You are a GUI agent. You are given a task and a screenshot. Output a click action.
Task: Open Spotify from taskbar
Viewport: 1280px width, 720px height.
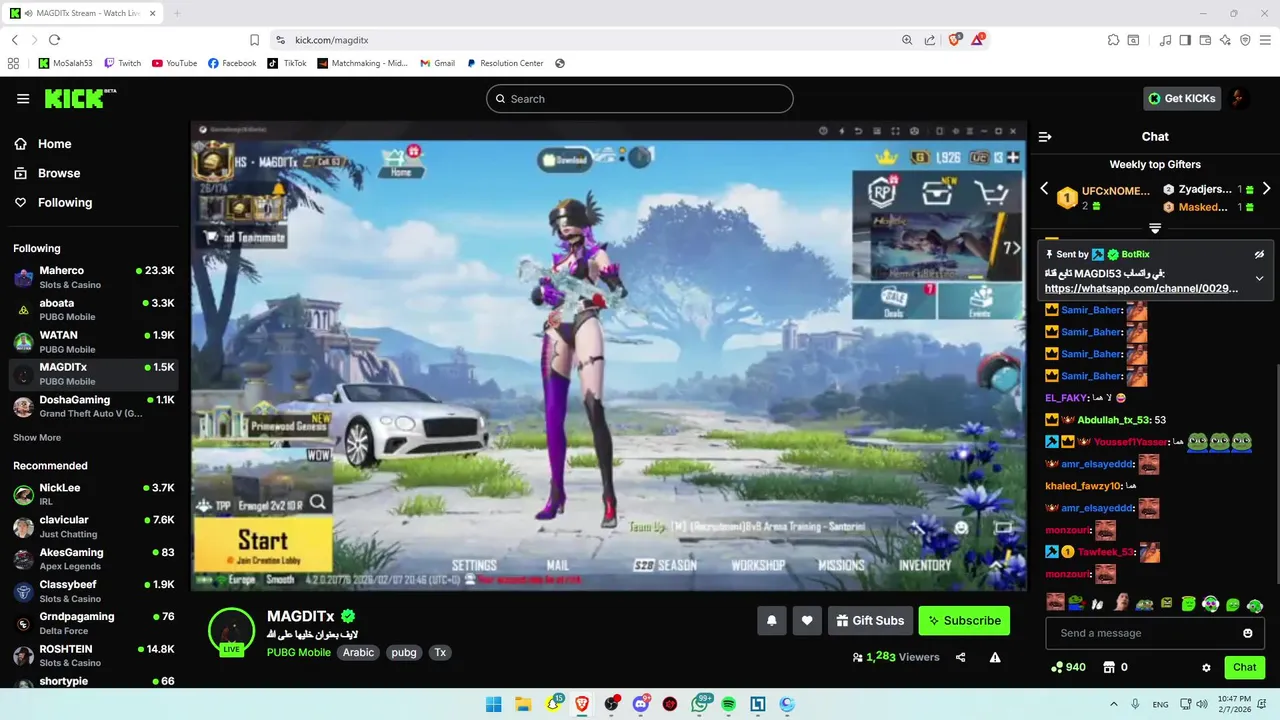coord(728,704)
